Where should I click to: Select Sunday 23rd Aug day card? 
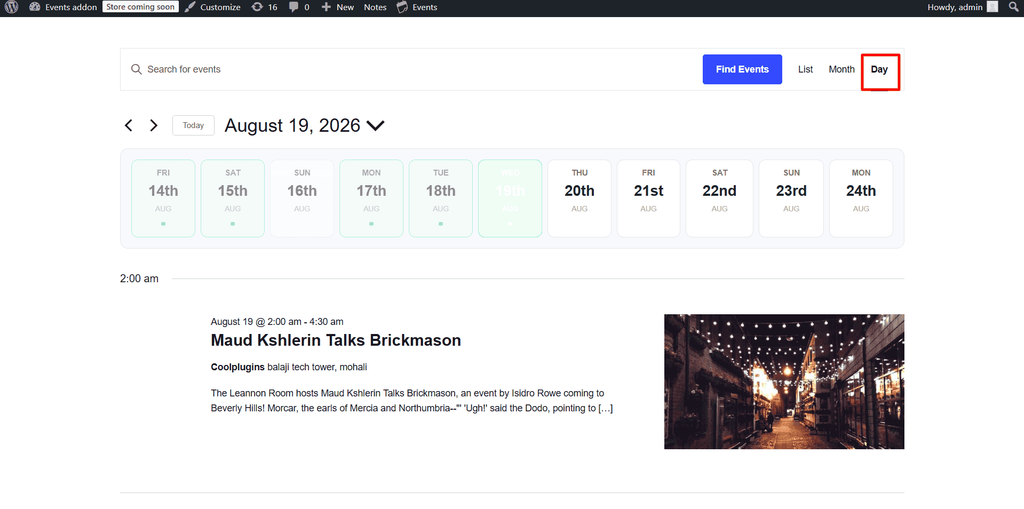791,198
